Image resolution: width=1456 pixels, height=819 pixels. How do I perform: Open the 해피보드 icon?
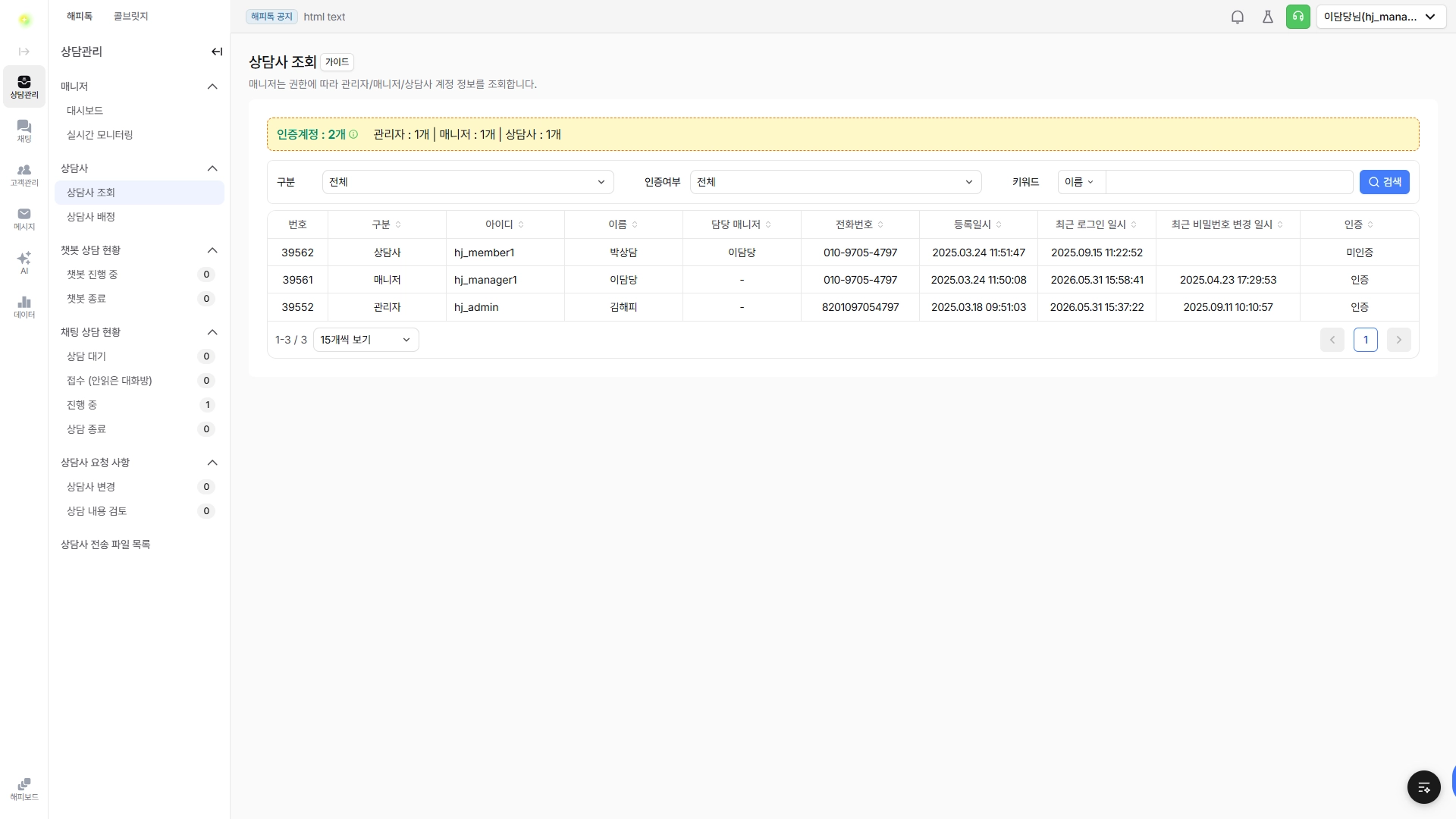click(24, 789)
